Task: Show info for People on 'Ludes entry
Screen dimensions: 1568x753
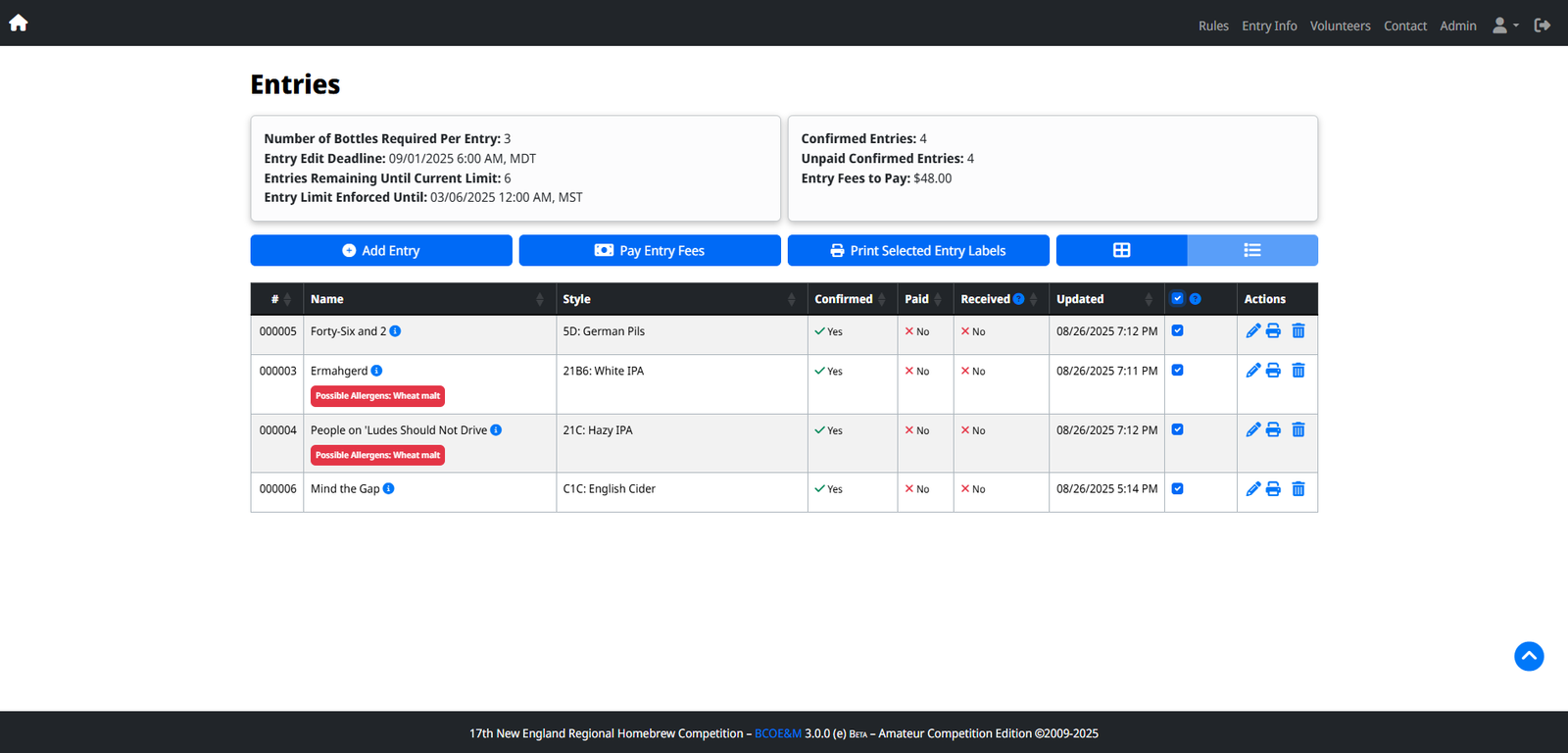Action: point(496,430)
